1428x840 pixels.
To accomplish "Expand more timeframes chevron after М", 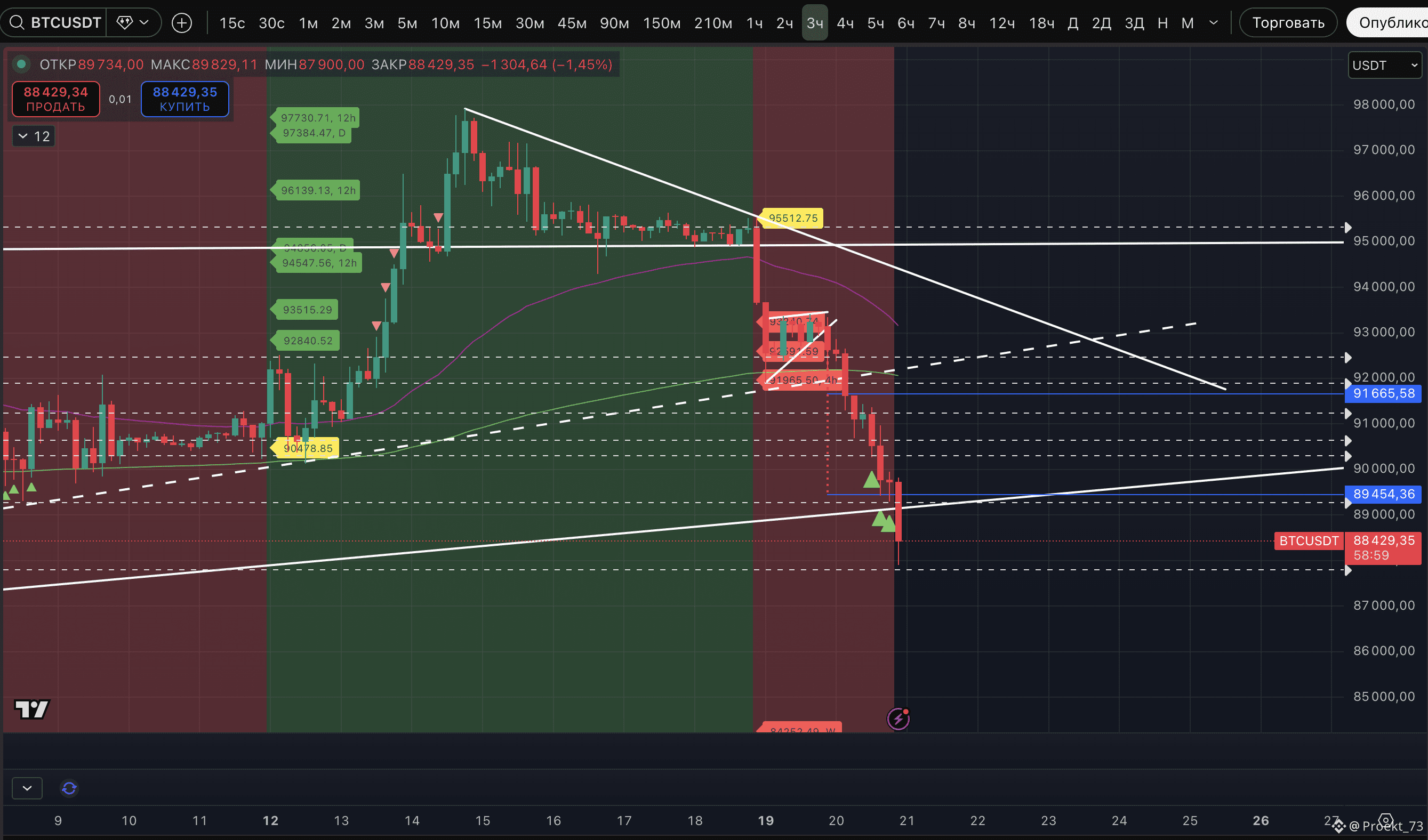I will pos(1213,23).
